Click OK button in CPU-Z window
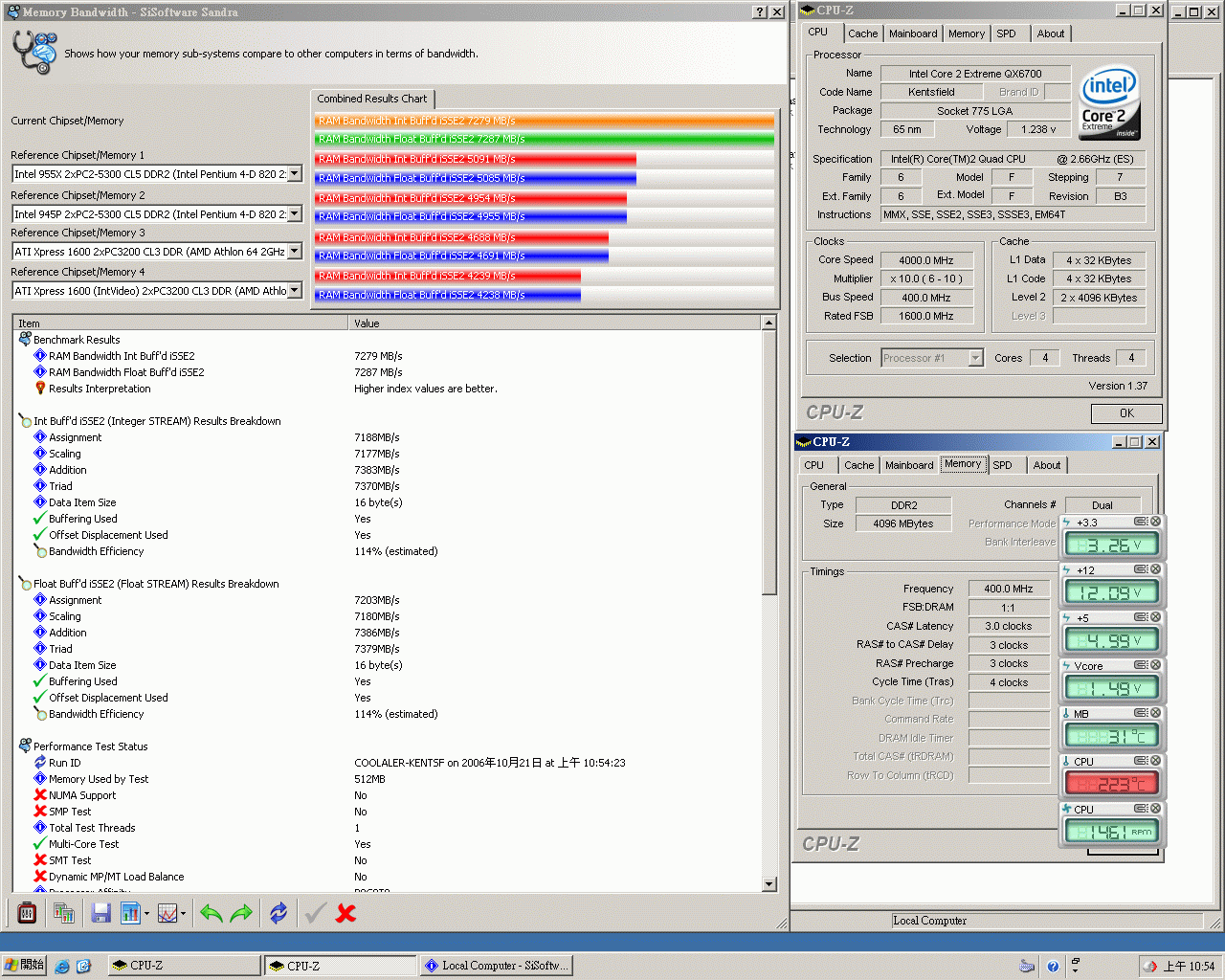Image resolution: width=1225 pixels, height=980 pixels. pos(1126,413)
